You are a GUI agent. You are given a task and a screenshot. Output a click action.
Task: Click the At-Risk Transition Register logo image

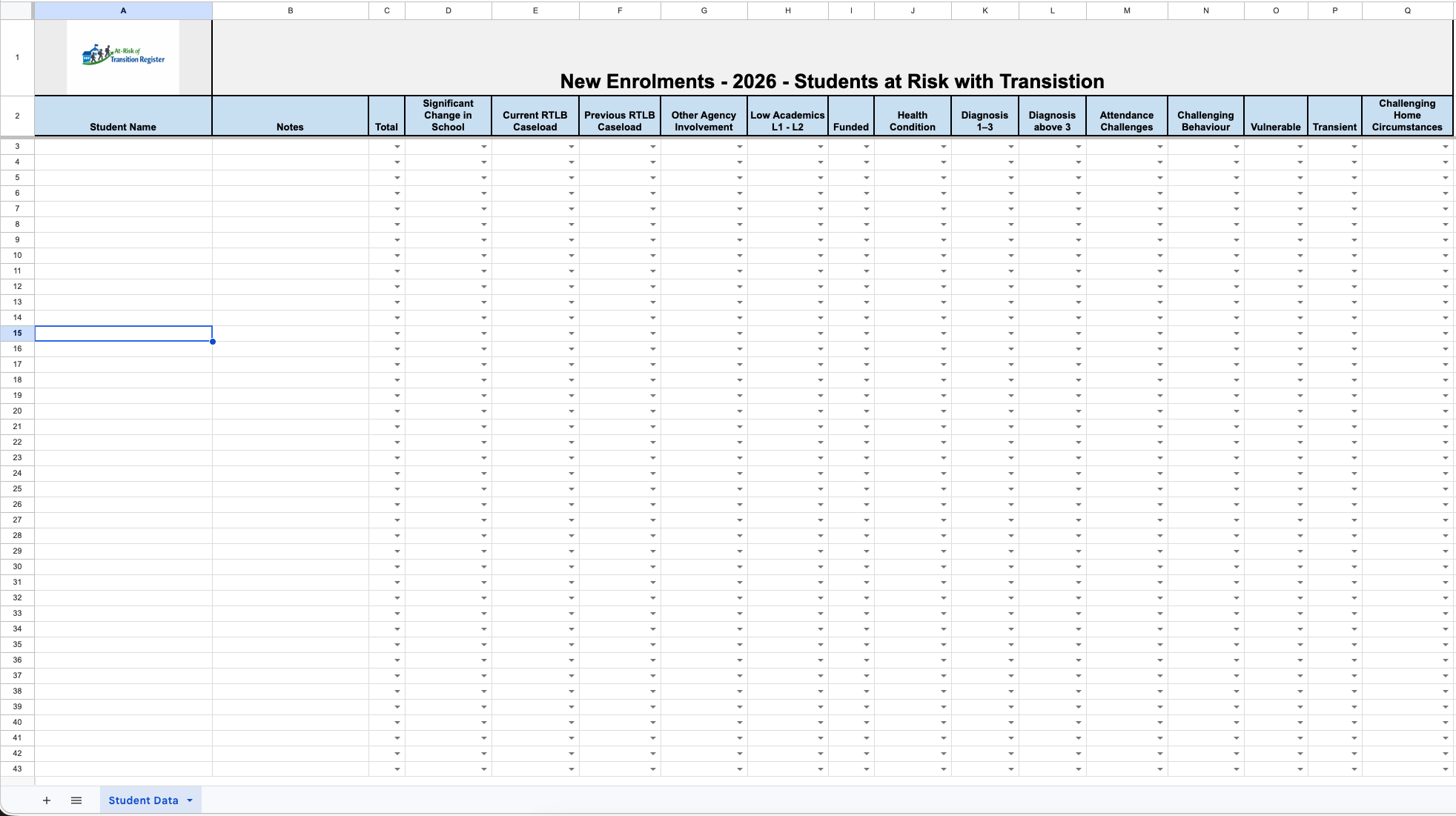pyautogui.click(x=123, y=56)
